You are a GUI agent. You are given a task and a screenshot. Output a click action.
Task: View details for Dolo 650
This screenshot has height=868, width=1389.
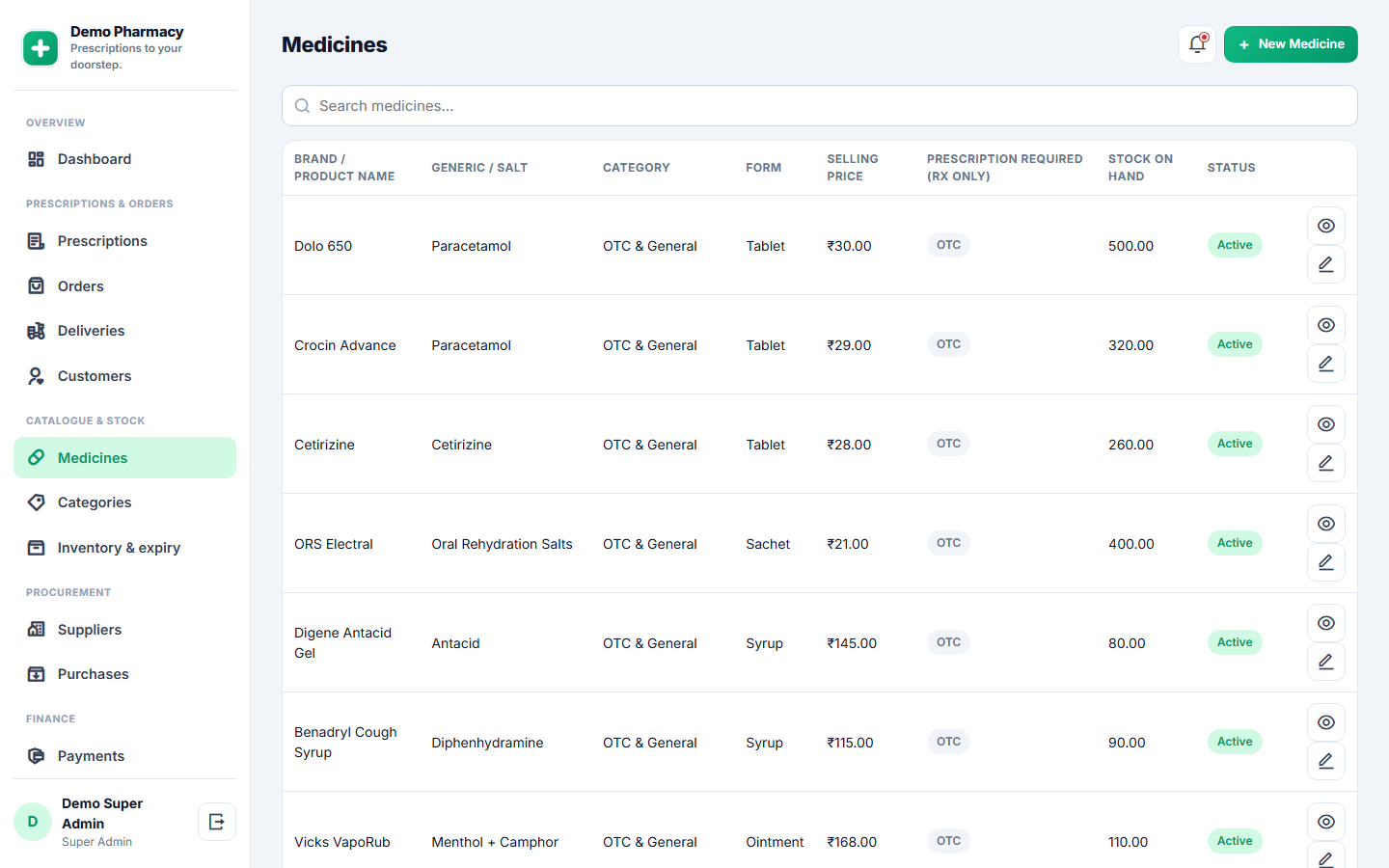pos(1326,226)
